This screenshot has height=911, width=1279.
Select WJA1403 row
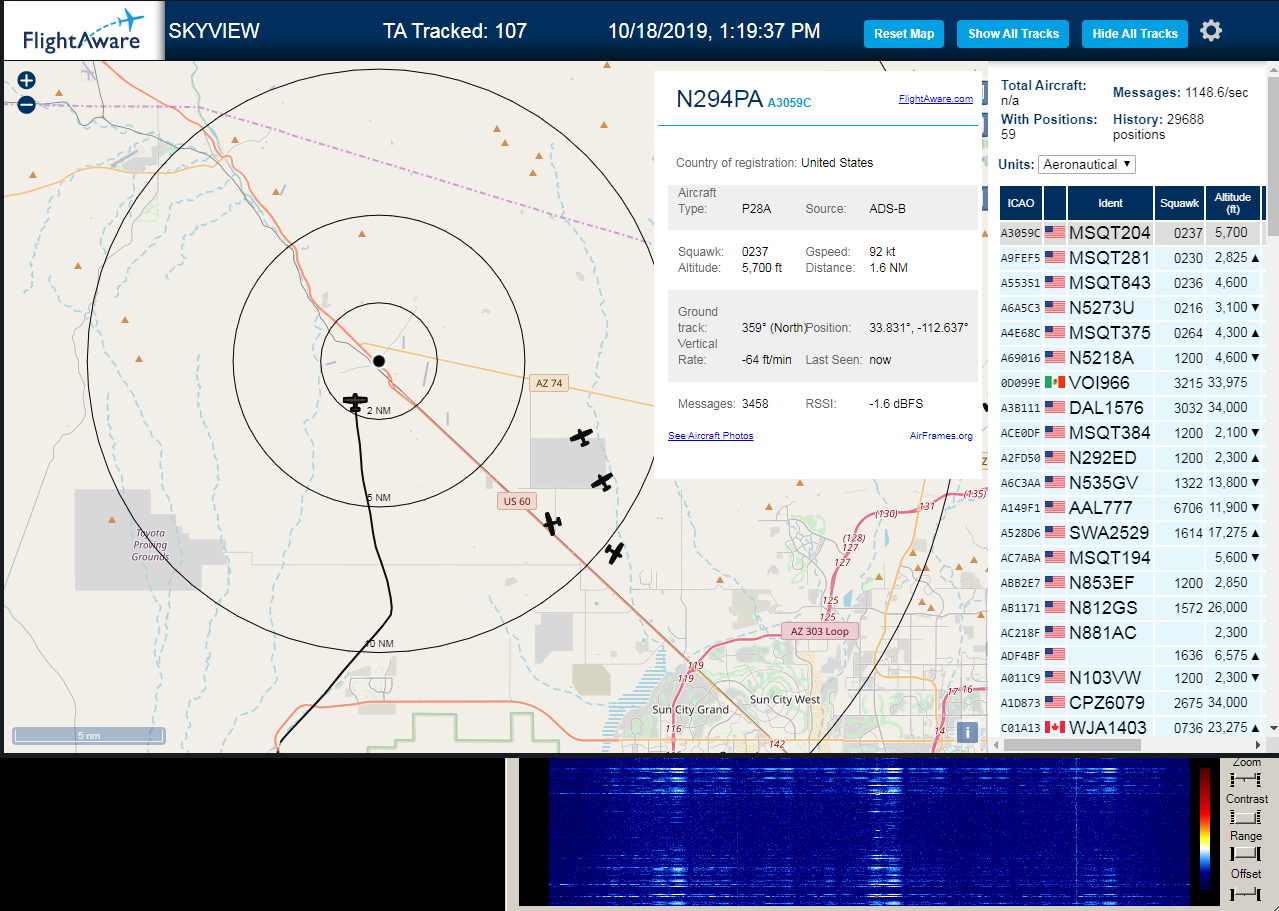click(1132, 727)
